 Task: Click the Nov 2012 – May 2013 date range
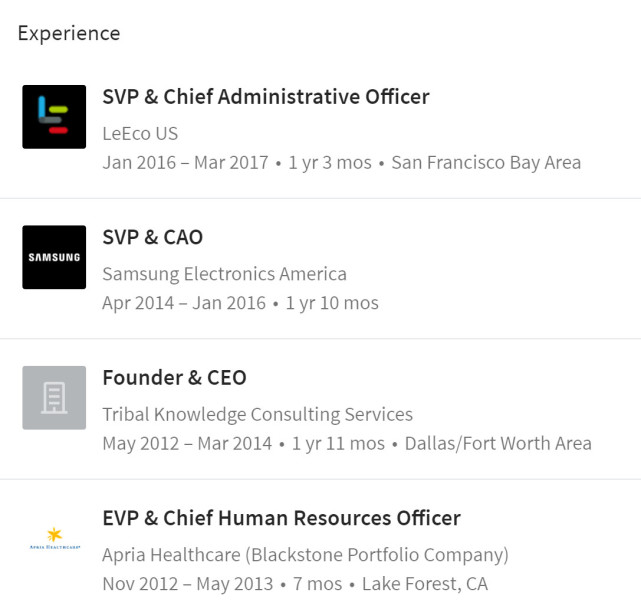pyautogui.click(x=186, y=583)
